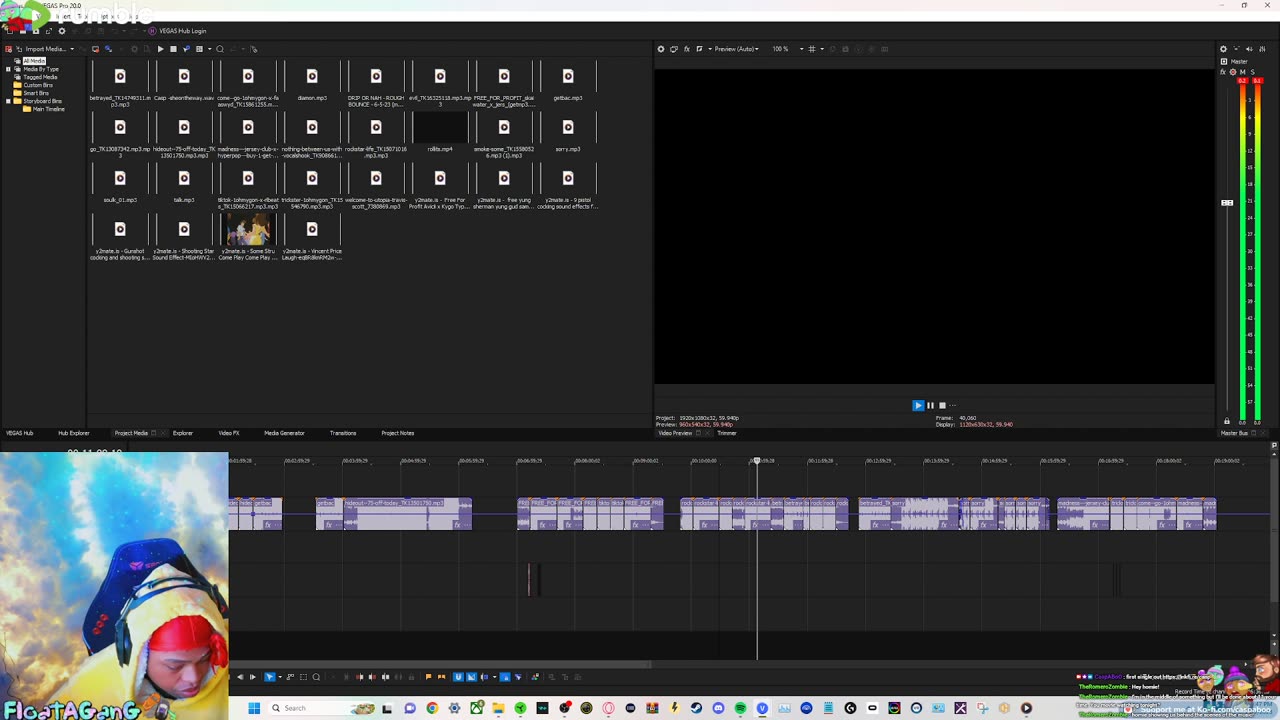Click timeline playhead marker on ruler

click(x=757, y=461)
